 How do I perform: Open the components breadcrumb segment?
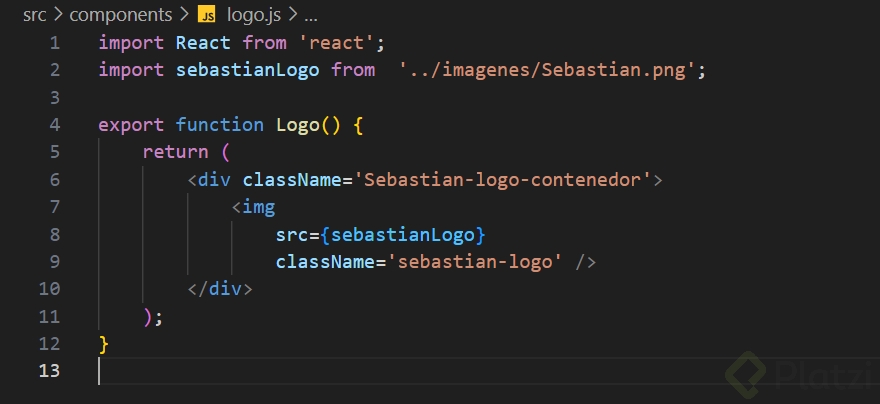(x=121, y=15)
